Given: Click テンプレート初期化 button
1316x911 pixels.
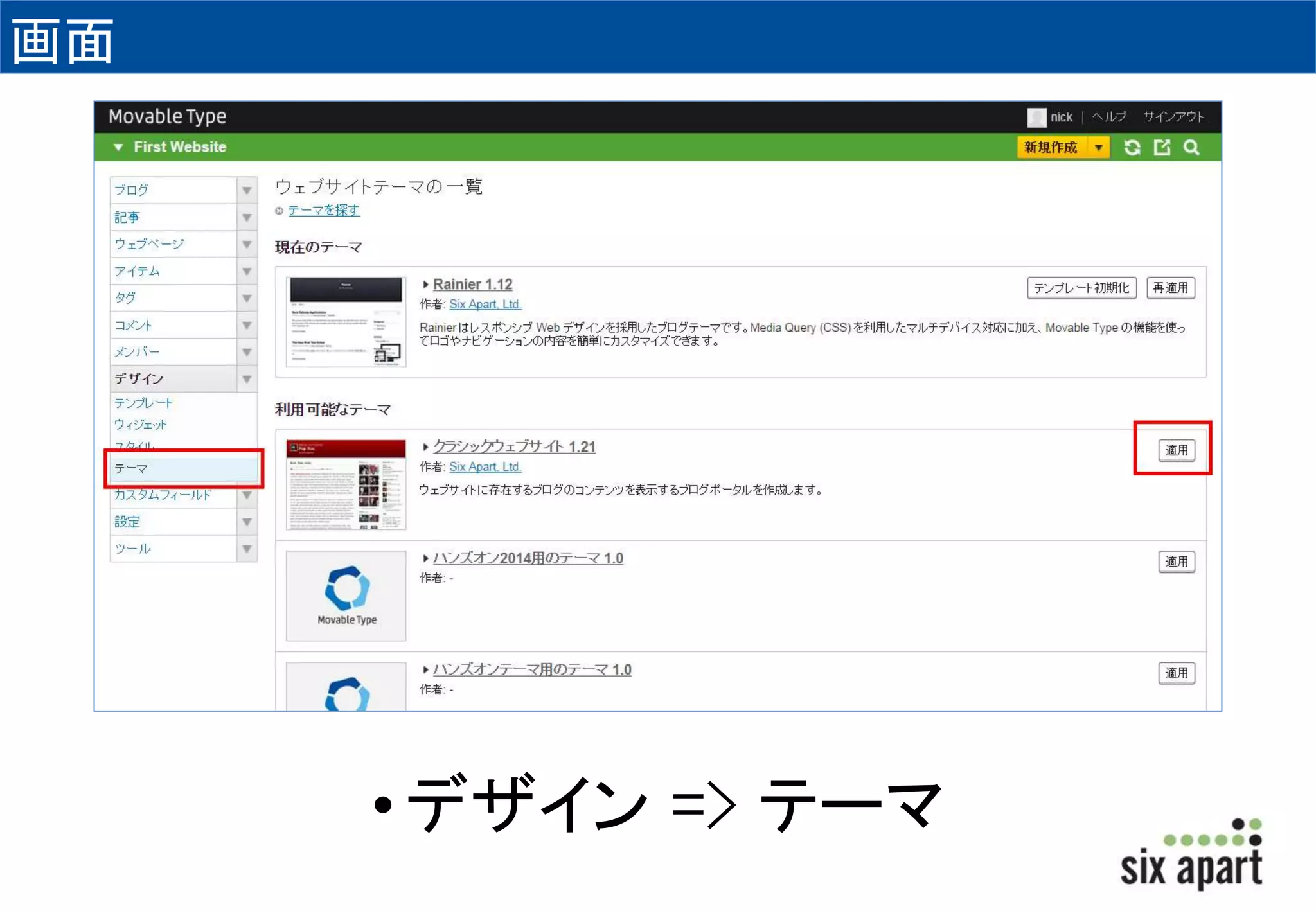Looking at the screenshot, I should (1081, 288).
